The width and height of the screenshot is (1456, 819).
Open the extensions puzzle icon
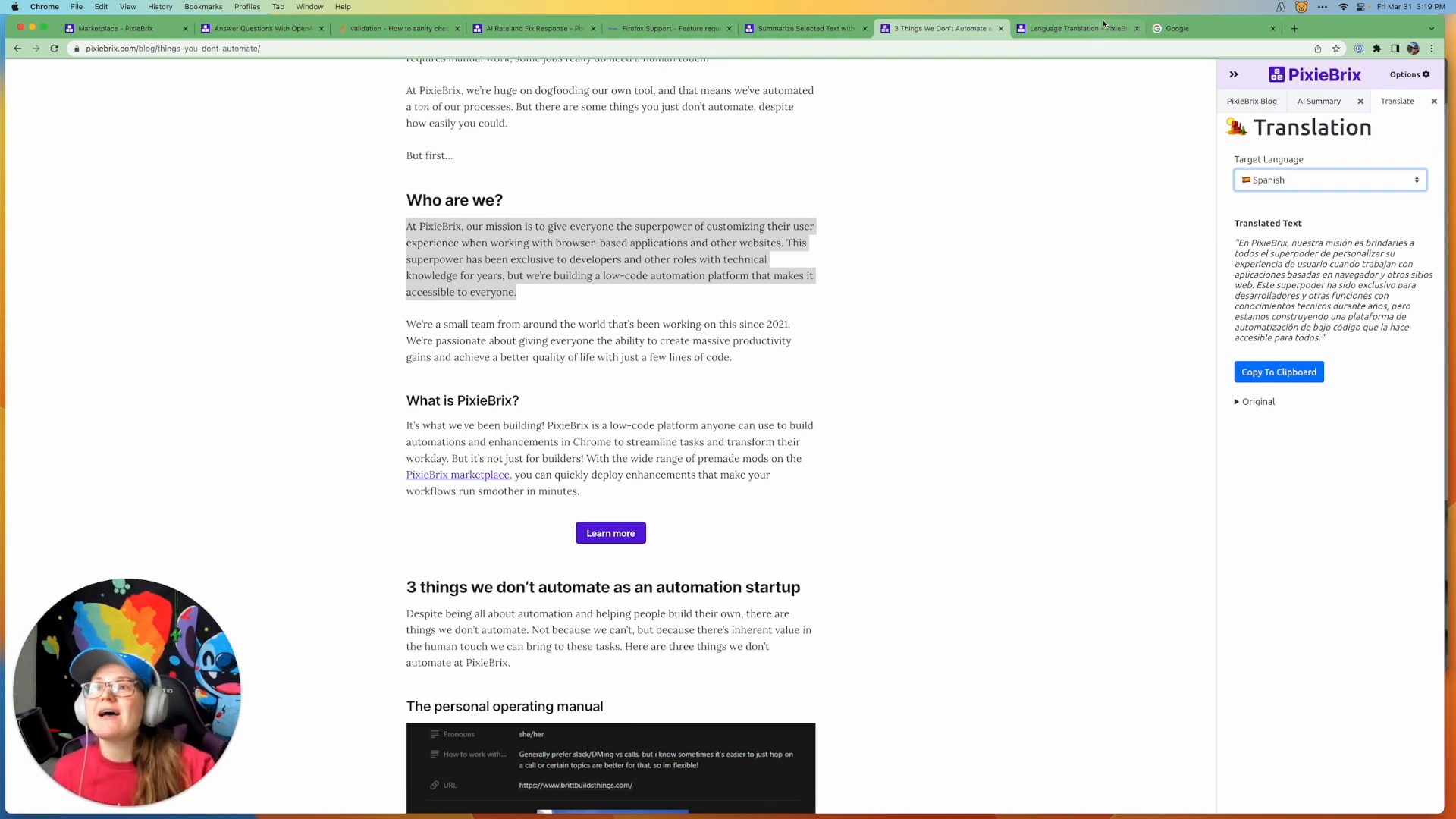click(1377, 49)
